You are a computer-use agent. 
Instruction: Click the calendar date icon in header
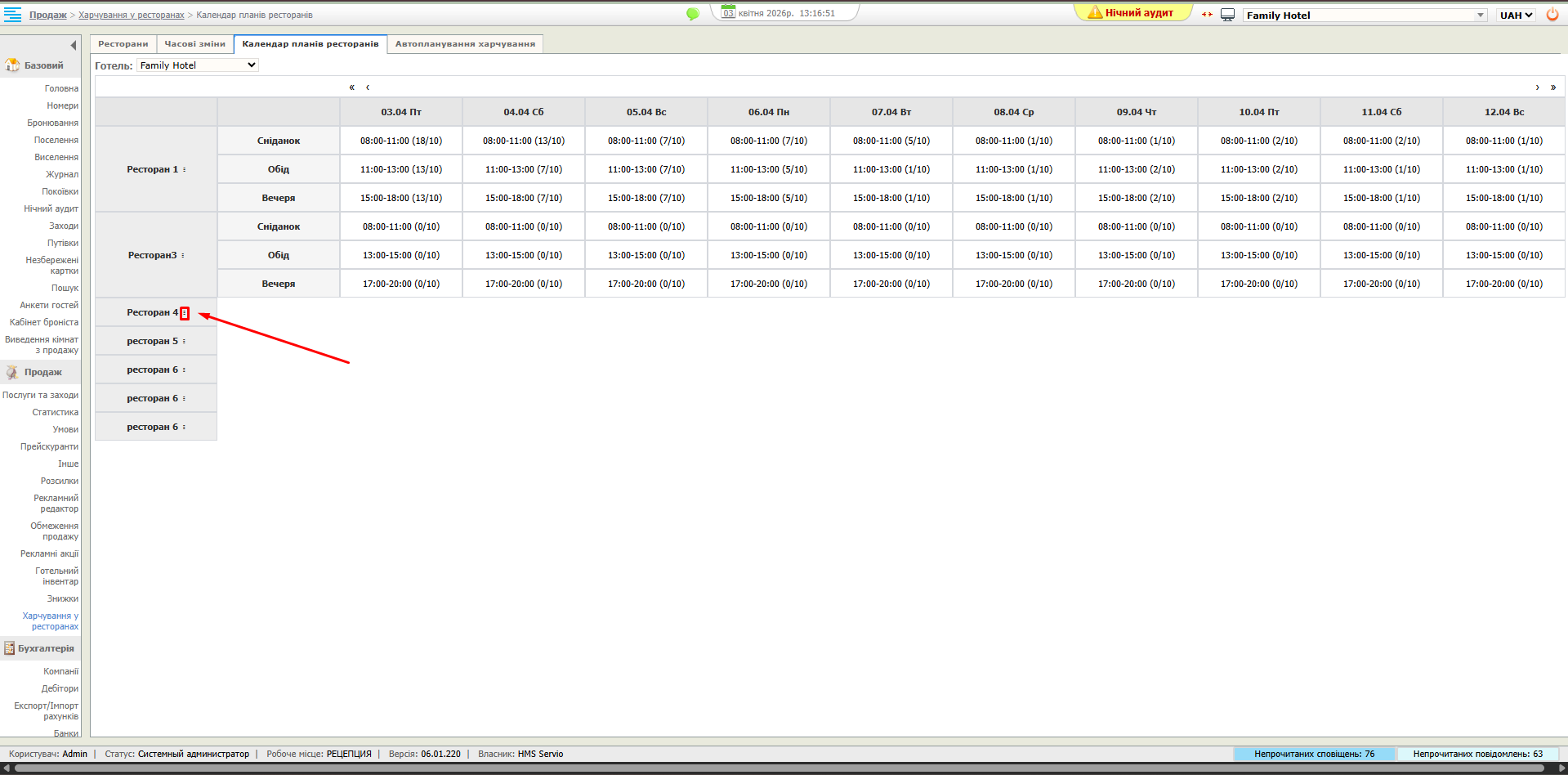(728, 11)
